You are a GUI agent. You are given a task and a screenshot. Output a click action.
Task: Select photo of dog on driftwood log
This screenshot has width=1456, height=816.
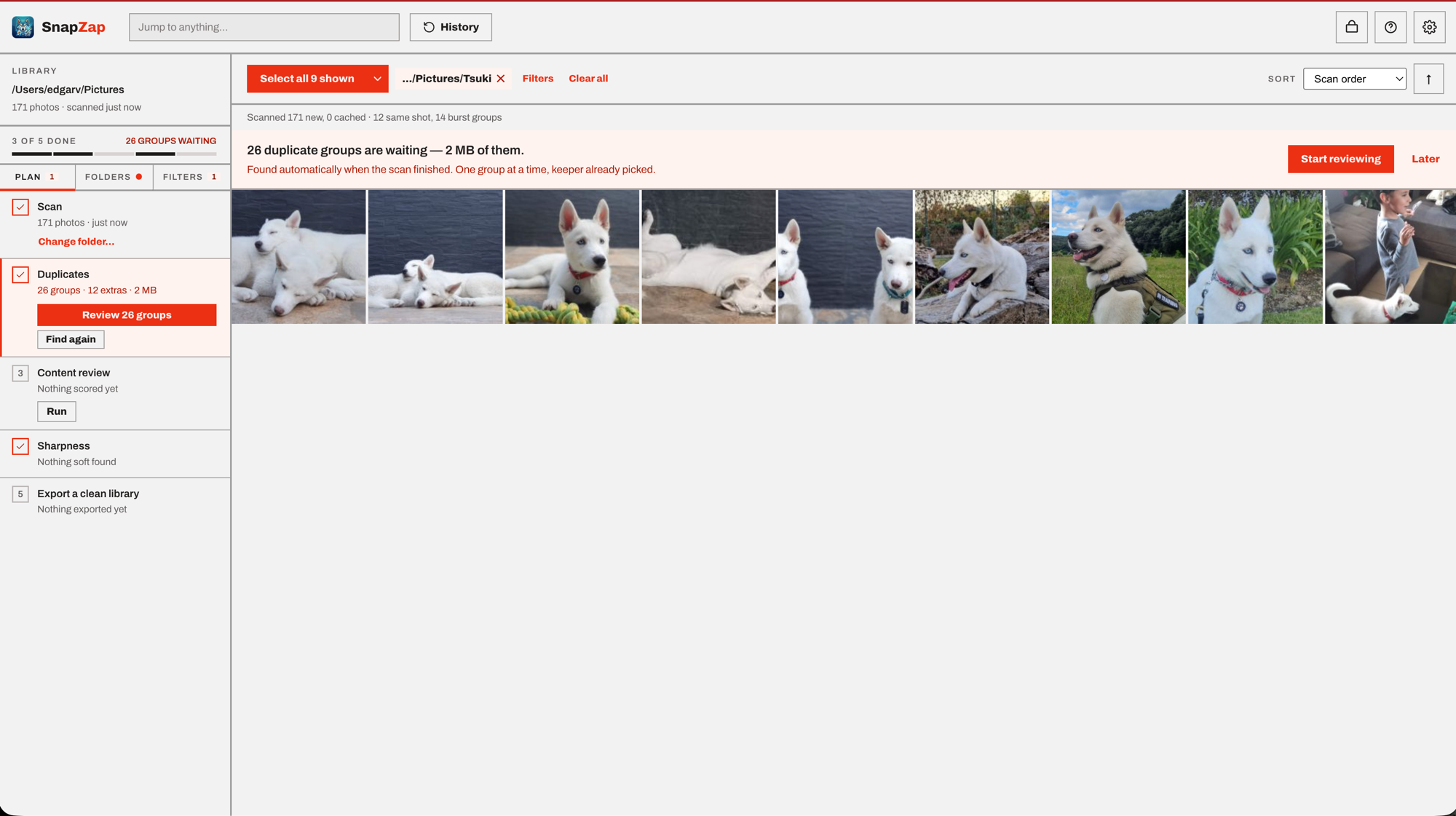click(982, 257)
